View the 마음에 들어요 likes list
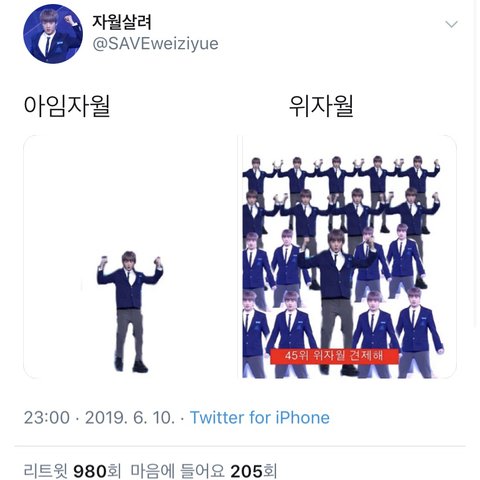This screenshot has width=480, height=480. click(204, 471)
